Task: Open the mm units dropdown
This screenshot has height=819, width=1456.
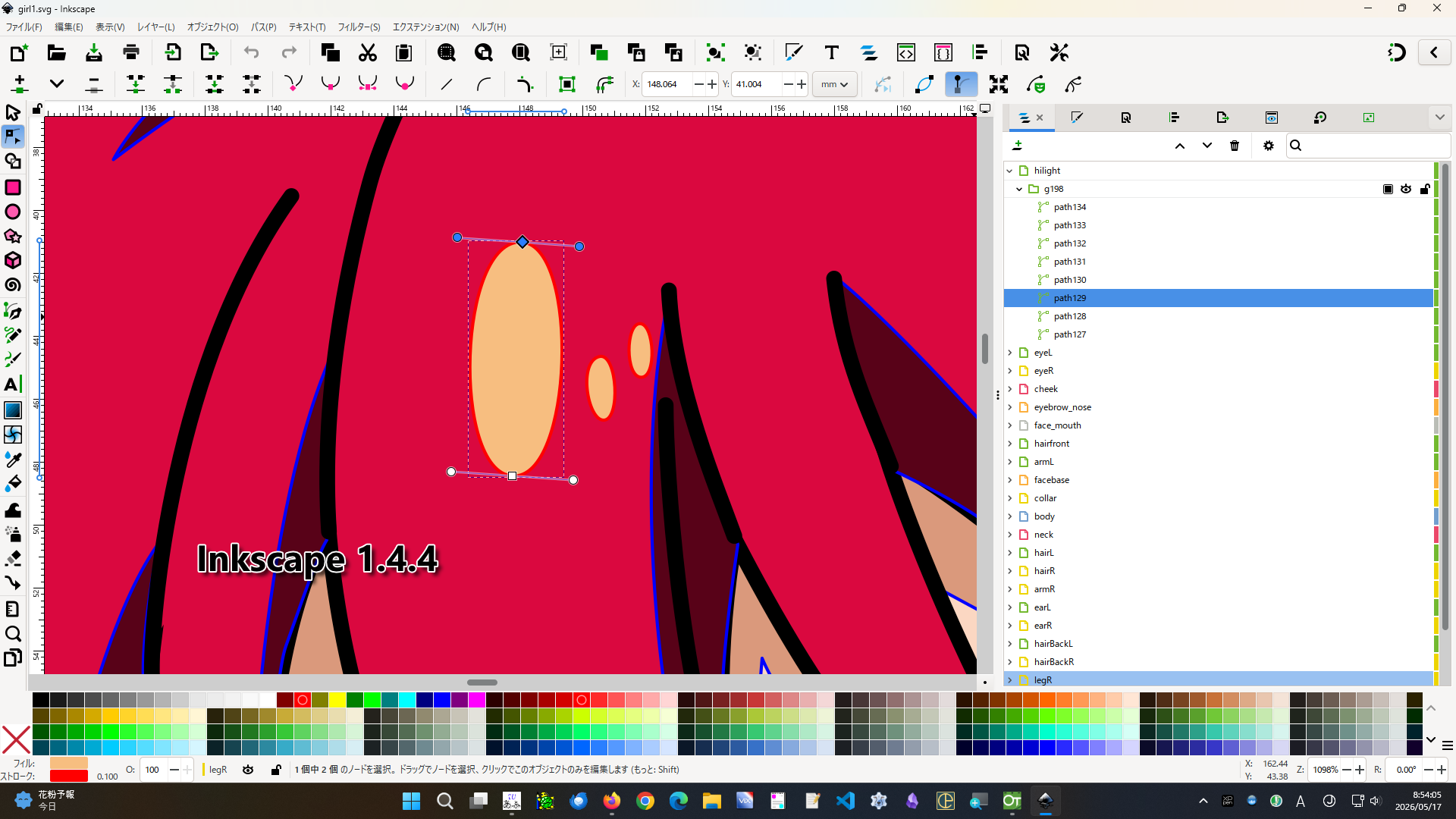Action: pos(835,84)
